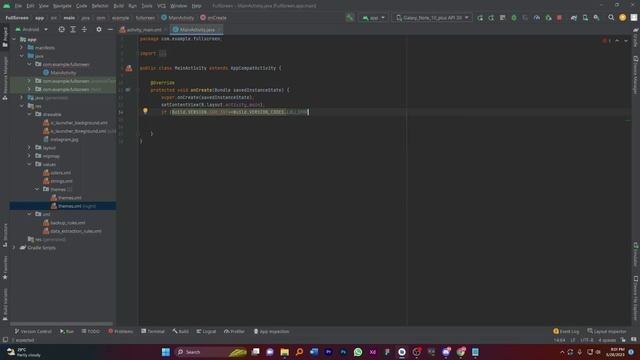Open project panel settings gear
This screenshot has height=360, width=640.
coord(99,29)
